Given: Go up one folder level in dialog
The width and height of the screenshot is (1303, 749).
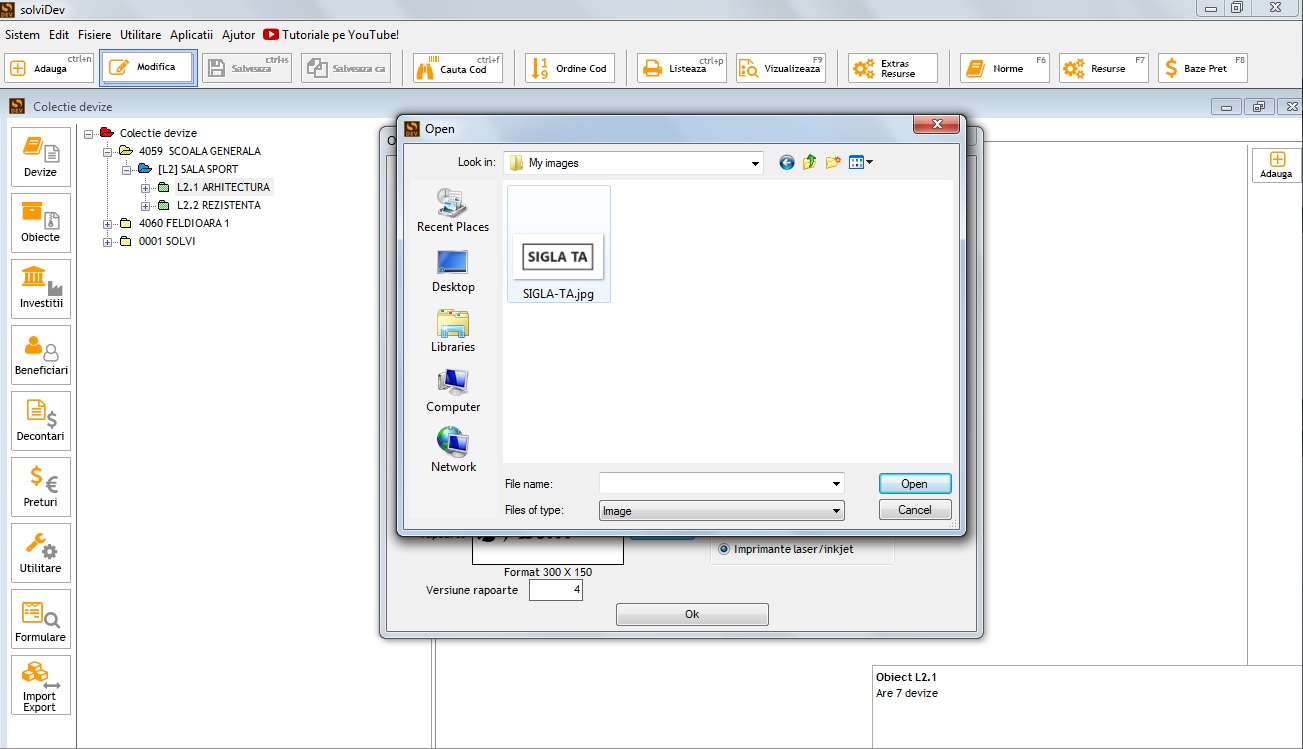Looking at the screenshot, I should [810, 163].
